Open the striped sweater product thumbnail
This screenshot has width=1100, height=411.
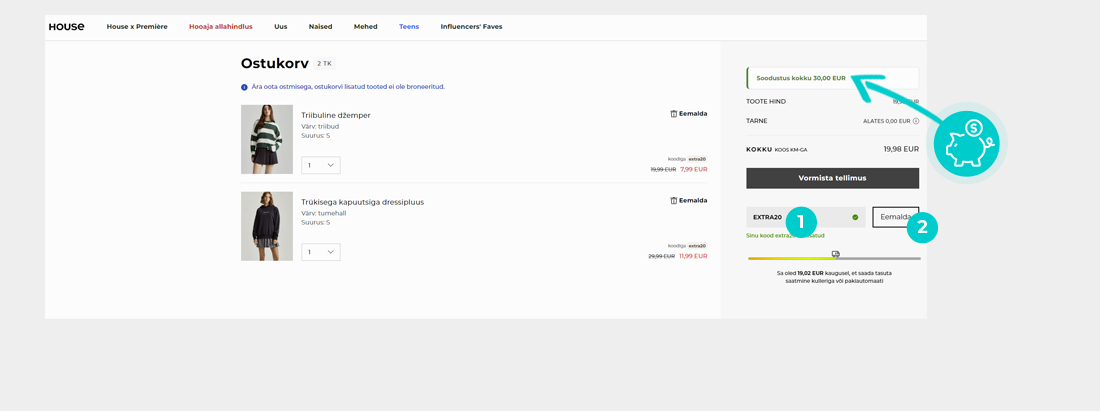pos(267,139)
